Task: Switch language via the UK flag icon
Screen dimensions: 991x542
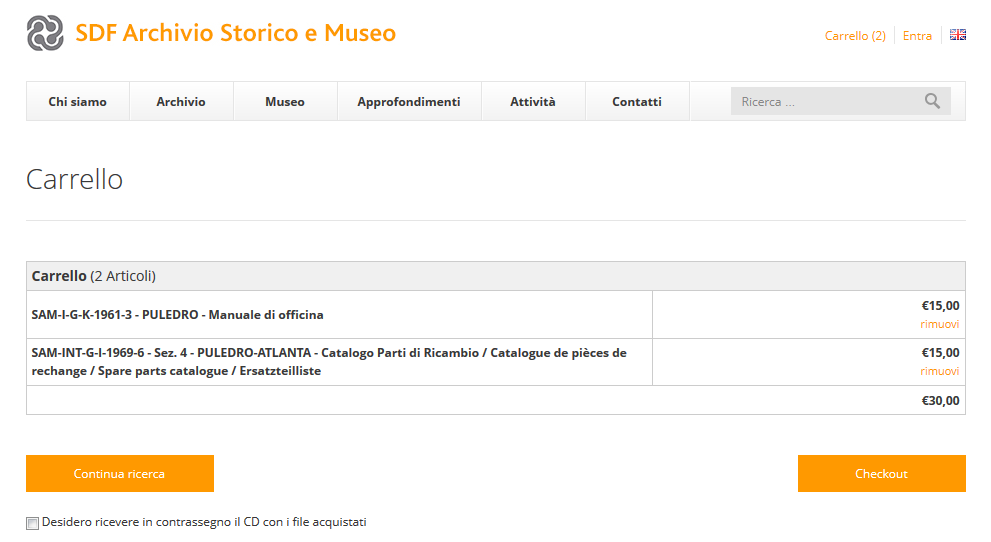Action: tap(957, 35)
